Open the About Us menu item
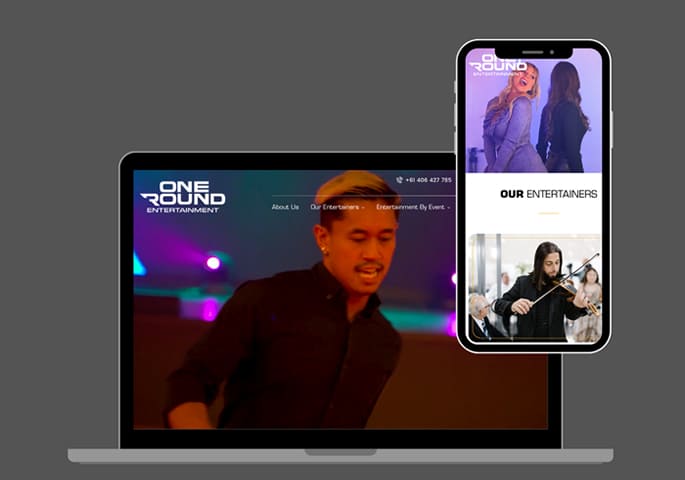This screenshot has width=685, height=480. (285, 207)
